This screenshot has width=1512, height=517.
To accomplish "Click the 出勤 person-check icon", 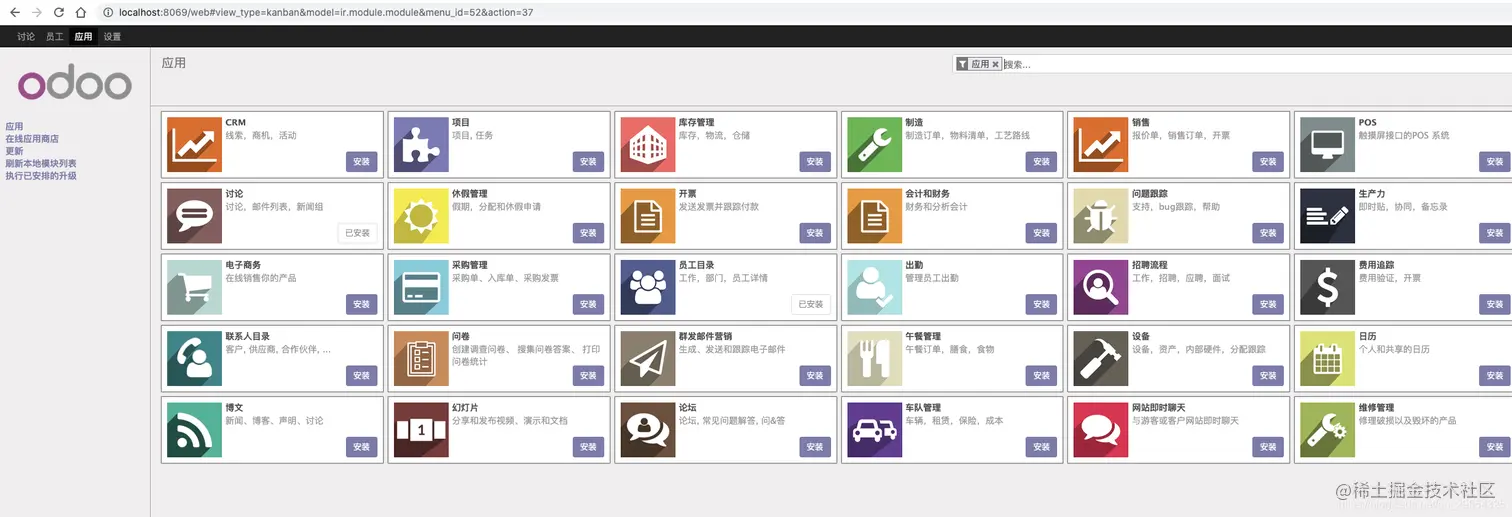I will pyautogui.click(x=874, y=288).
